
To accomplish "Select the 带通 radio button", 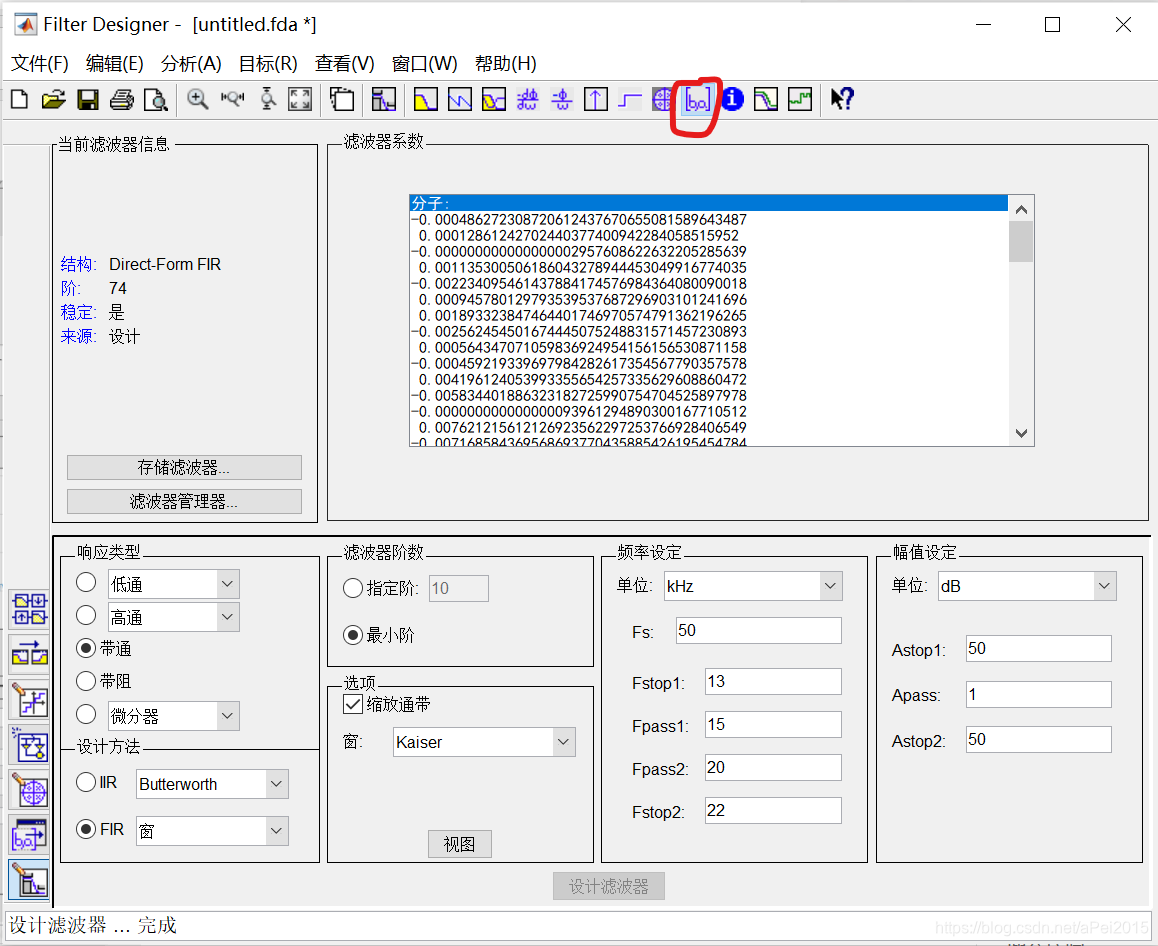I will [x=86, y=648].
